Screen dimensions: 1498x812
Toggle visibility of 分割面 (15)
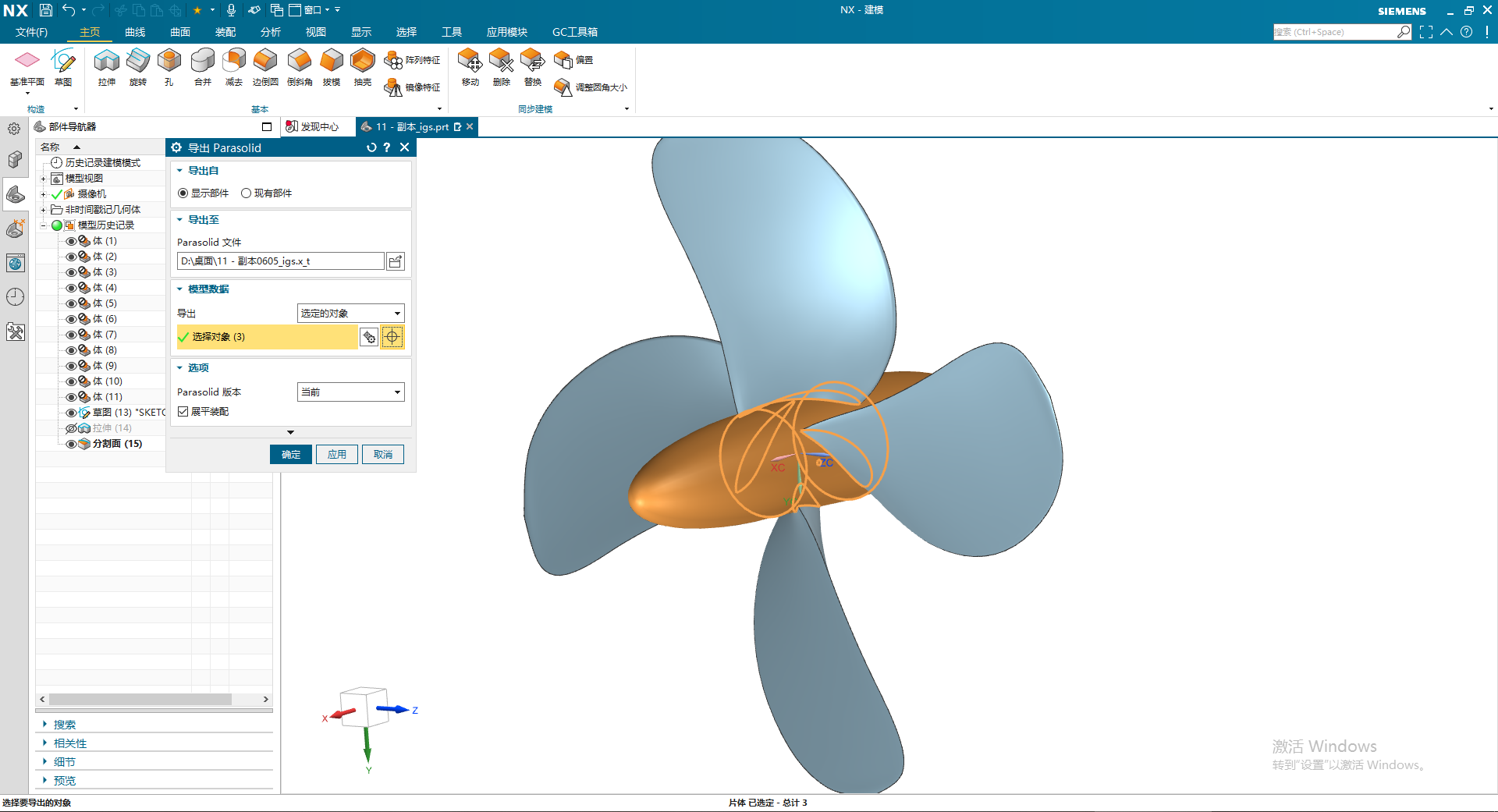tap(71, 444)
